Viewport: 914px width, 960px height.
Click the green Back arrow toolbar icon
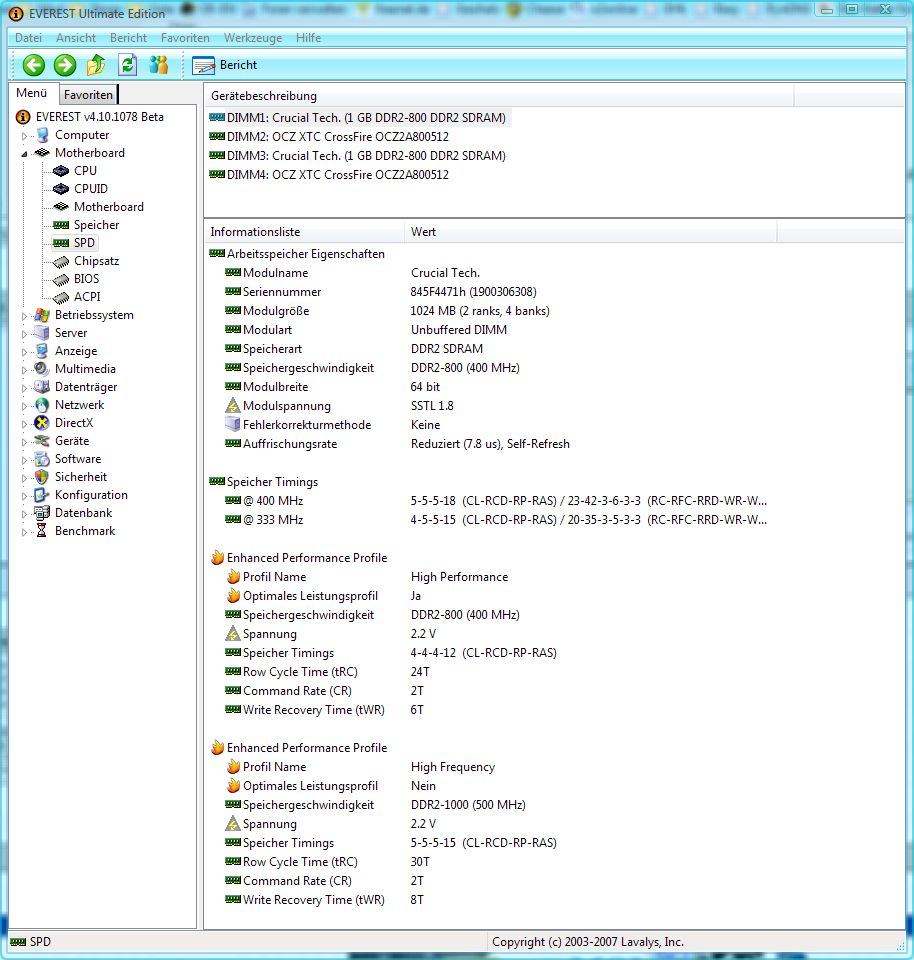point(34,65)
